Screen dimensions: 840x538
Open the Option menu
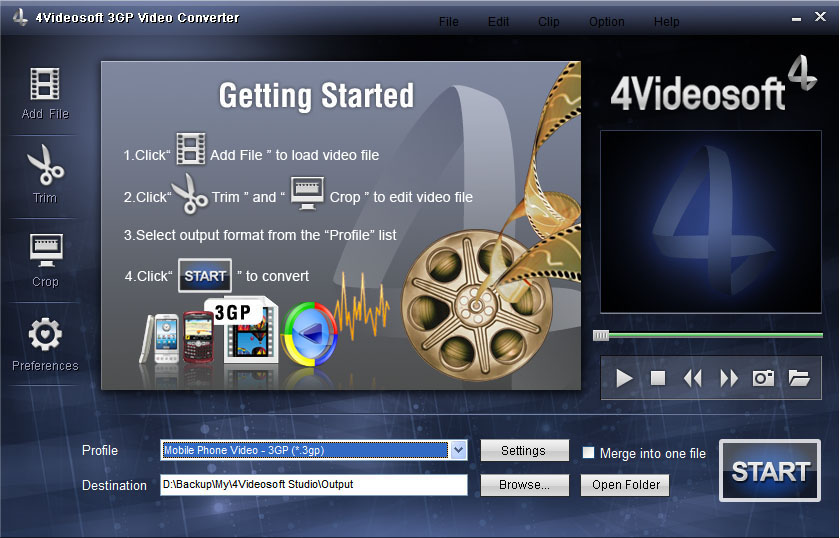coord(606,22)
